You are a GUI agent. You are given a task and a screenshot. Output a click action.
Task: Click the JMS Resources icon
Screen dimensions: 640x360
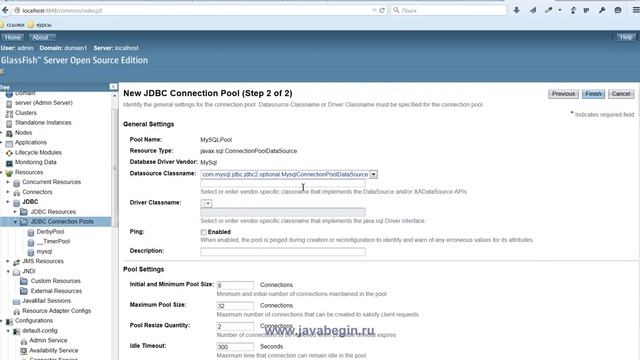(16, 262)
